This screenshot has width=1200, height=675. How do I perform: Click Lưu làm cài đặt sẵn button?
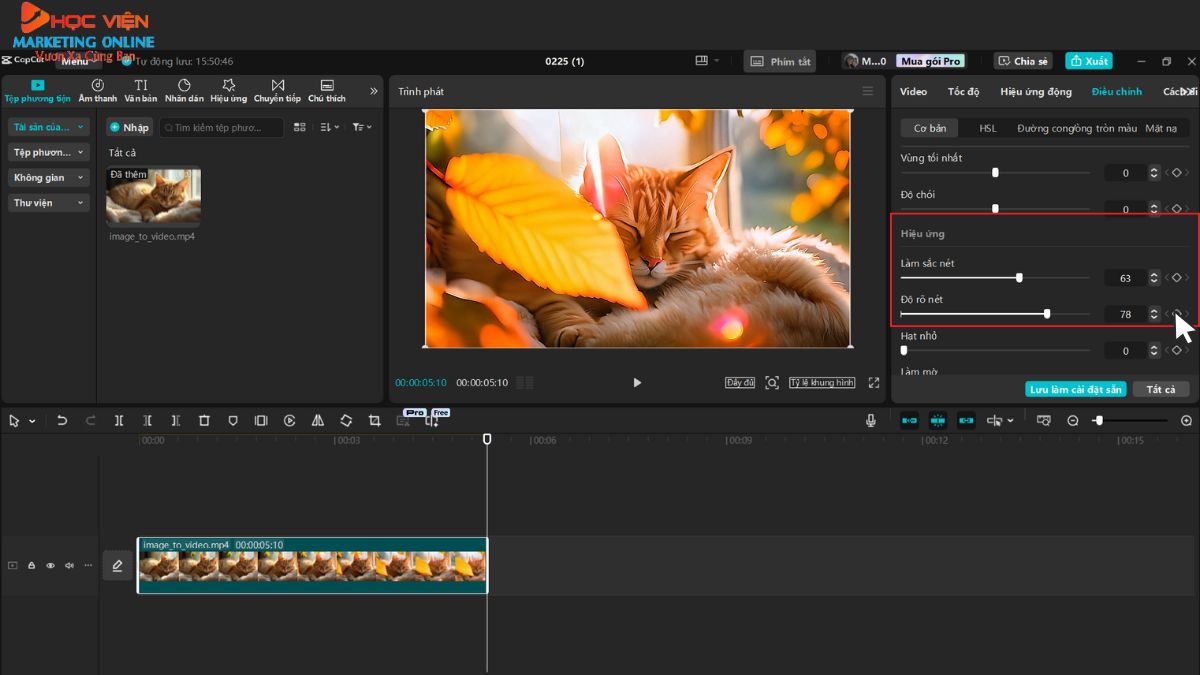click(1076, 389)
